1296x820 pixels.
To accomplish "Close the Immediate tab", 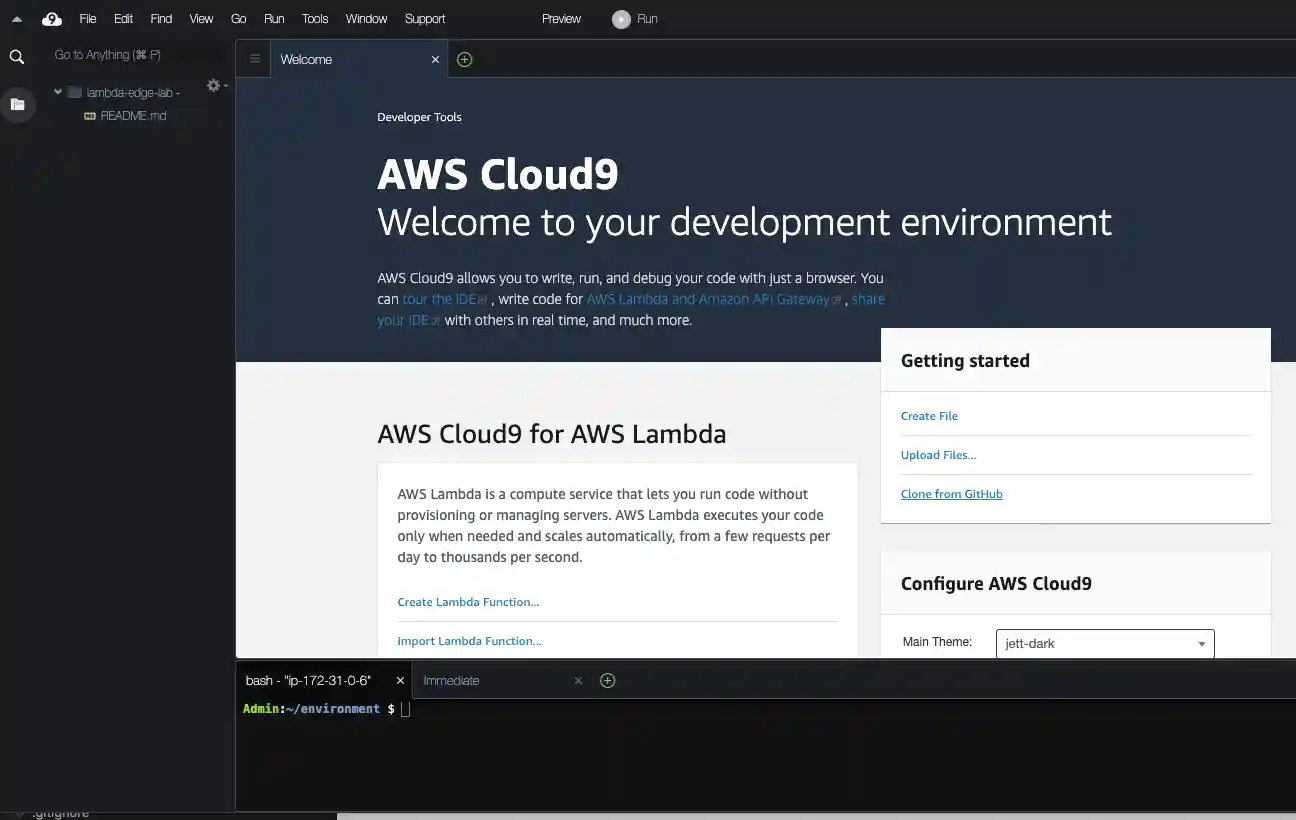I will pyautogui.click(x=577, y=681).
